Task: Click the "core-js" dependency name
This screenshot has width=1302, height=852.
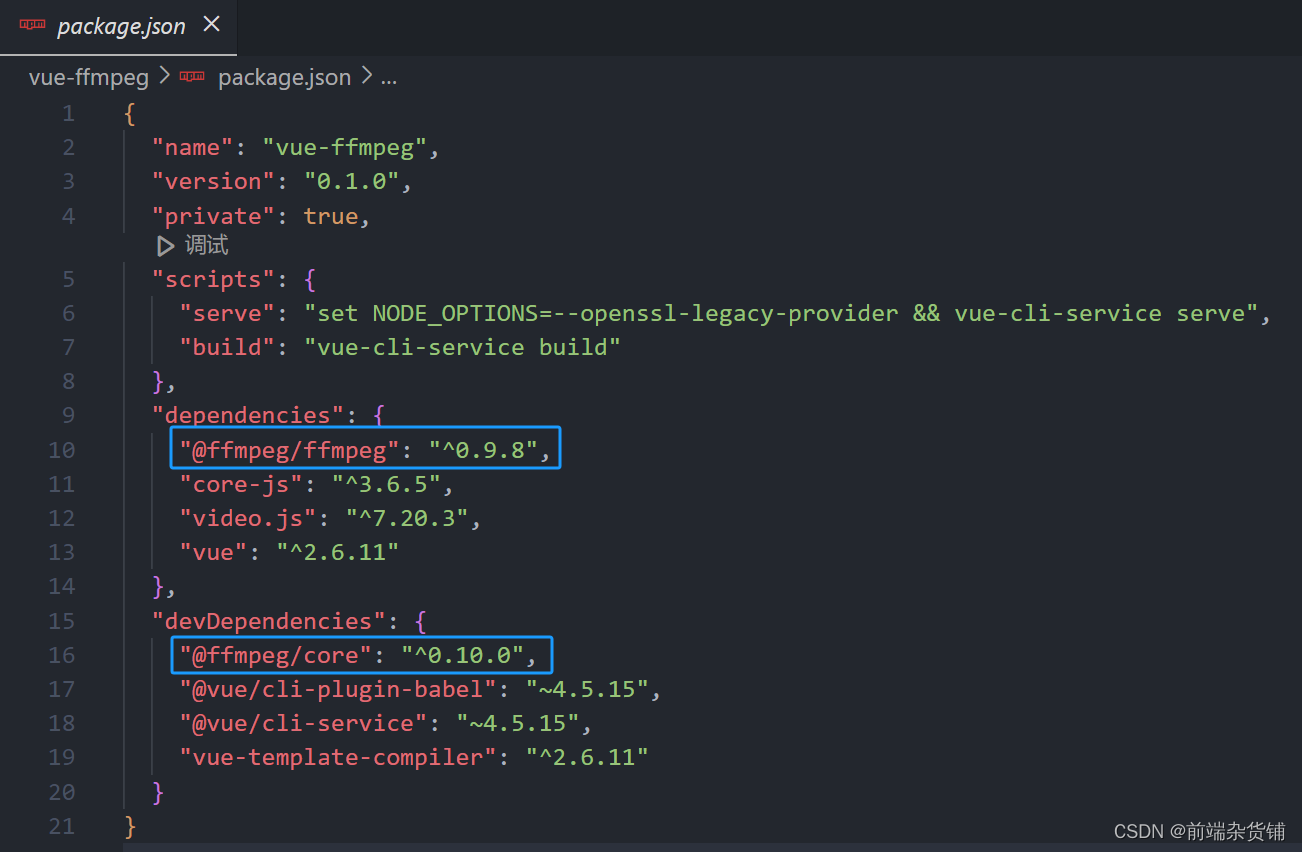Action: pyautogui.click(x=240, y=484)
